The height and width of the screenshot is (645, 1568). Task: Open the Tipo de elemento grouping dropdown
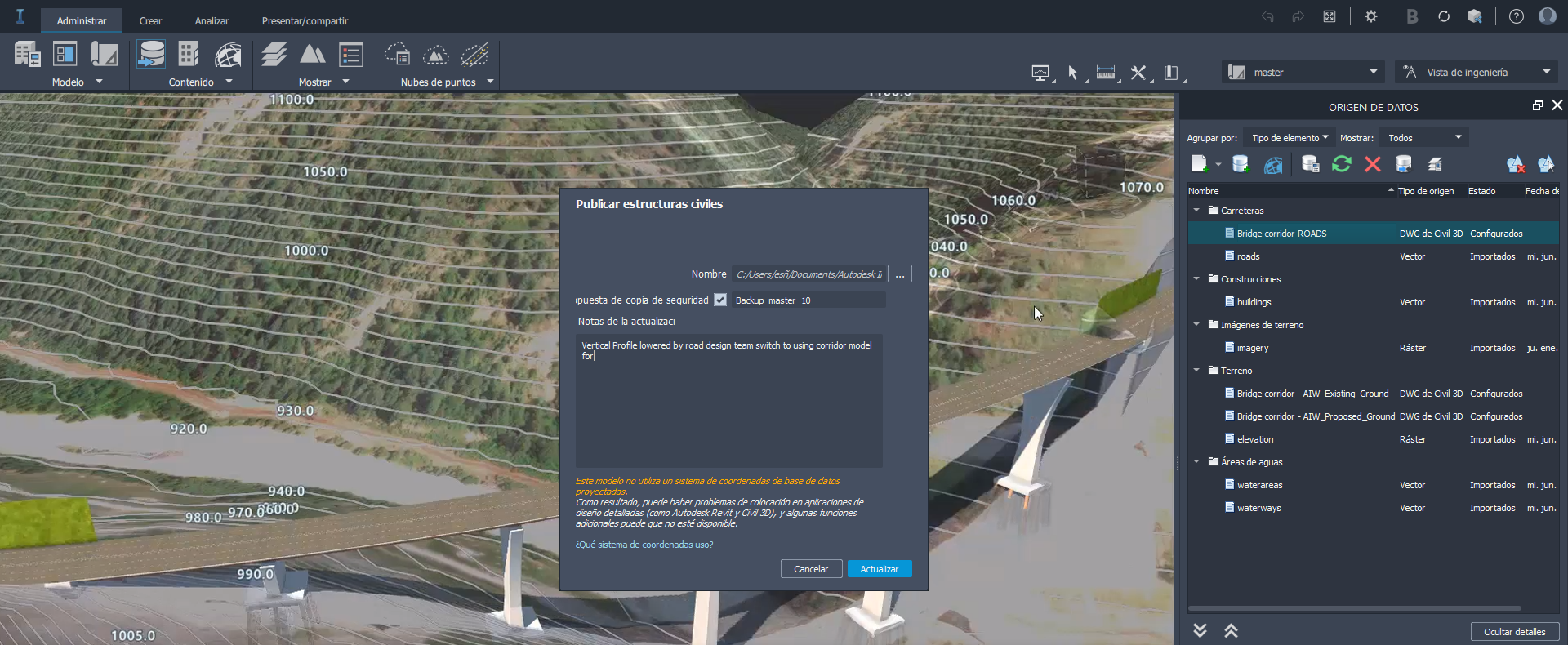point(1290,137)
